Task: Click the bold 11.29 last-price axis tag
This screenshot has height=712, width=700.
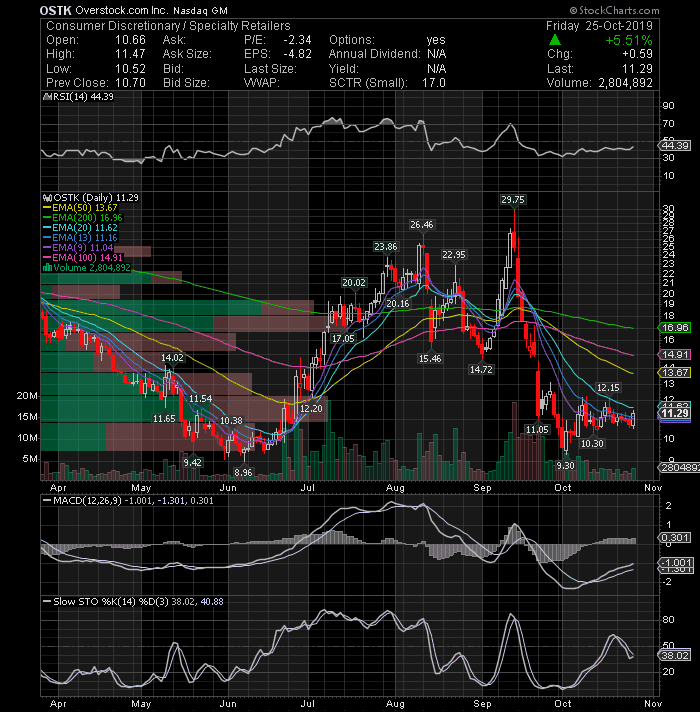Action: (x=675, y=413)
